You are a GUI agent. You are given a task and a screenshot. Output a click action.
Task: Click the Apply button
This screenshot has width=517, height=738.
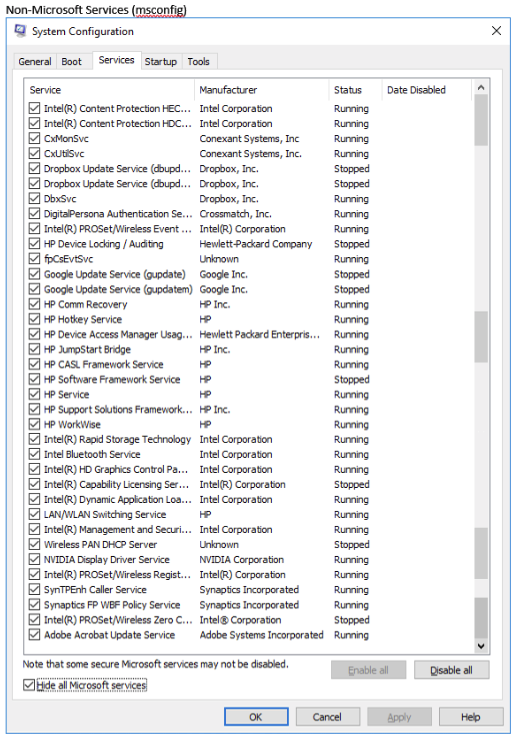click(399, 717)
